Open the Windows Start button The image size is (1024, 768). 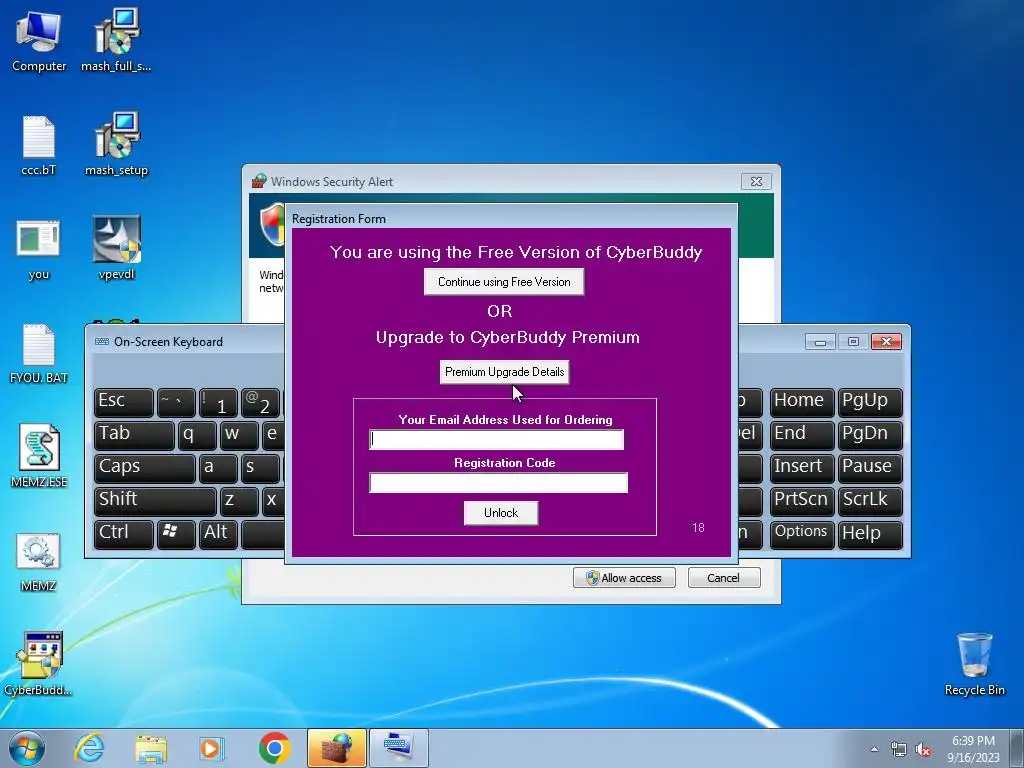[27, 748]
